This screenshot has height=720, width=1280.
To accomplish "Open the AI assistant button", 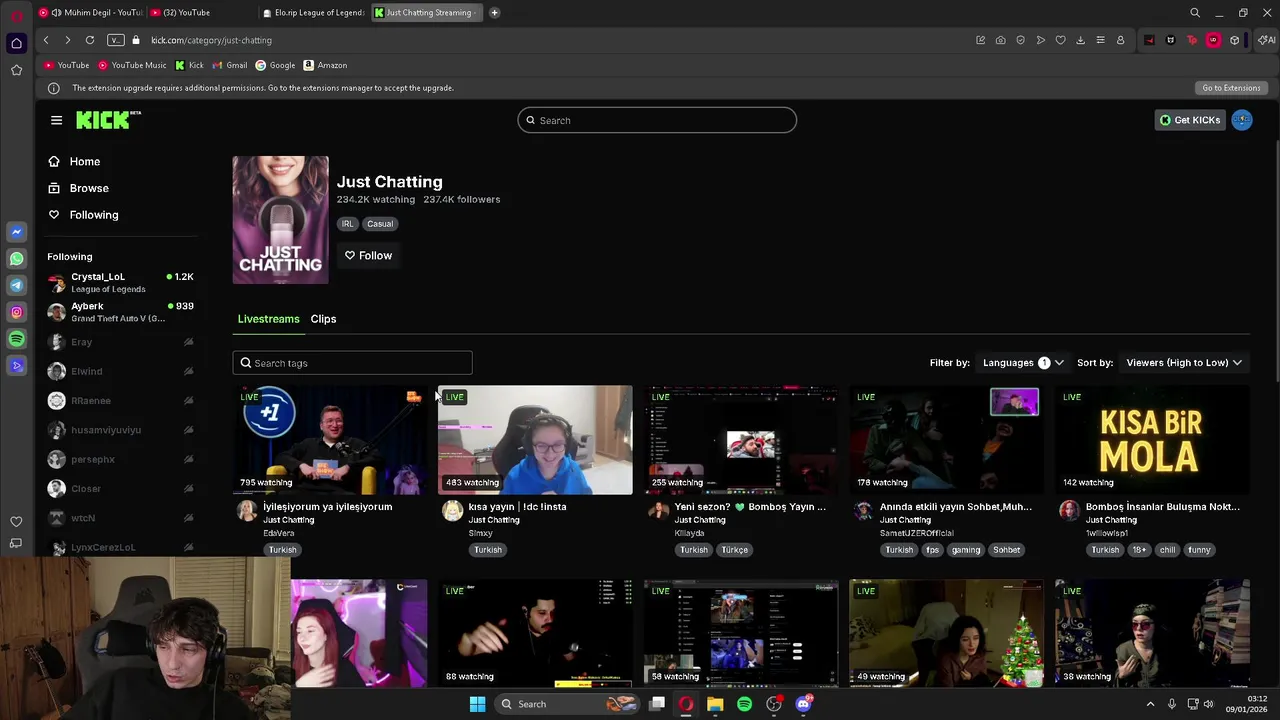I will [1266, 40].
